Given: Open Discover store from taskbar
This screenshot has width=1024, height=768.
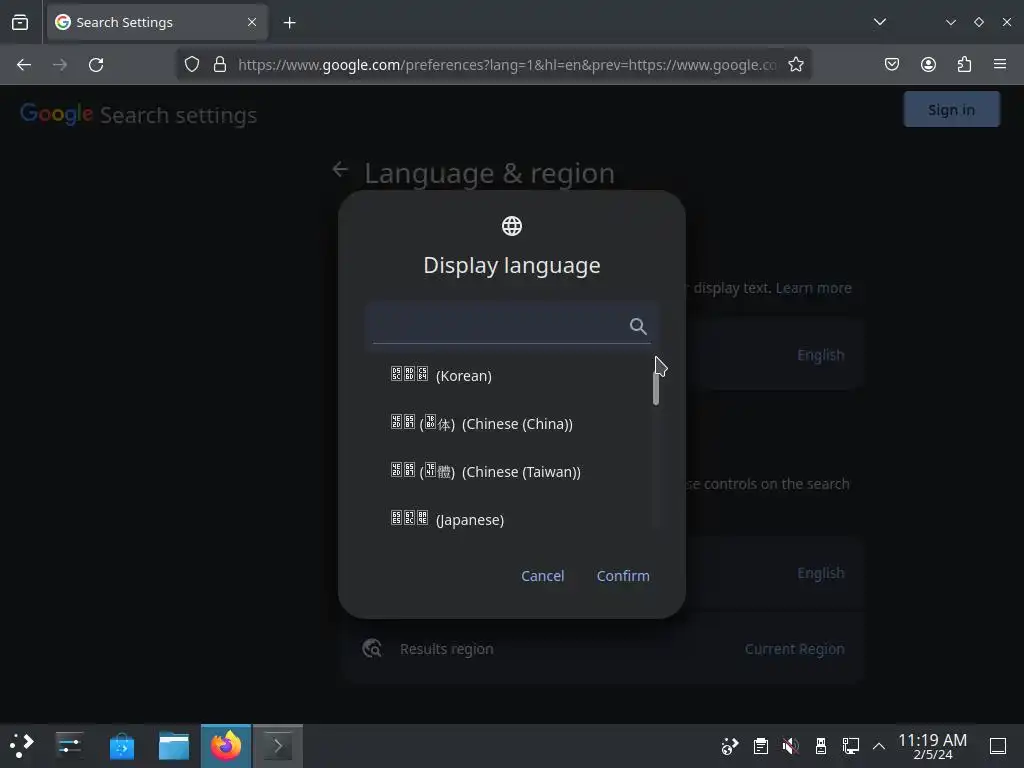Looking at the screenshot, I should point(122,746).
